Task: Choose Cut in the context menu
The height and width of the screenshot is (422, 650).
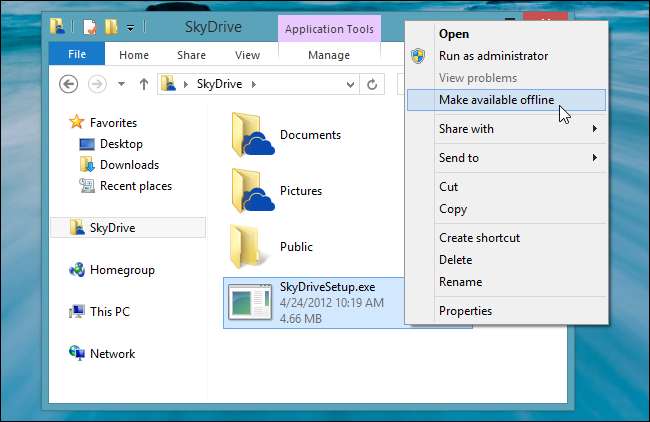Action: coord(506,187)
